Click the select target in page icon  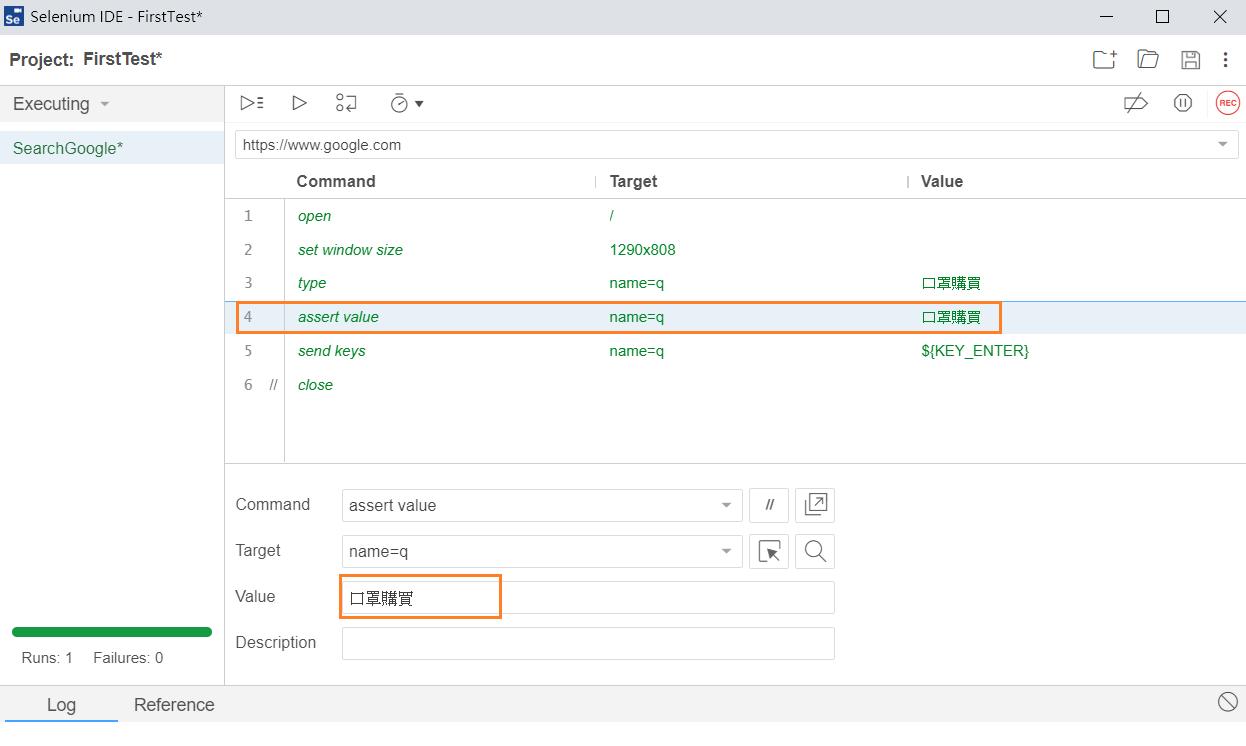(x=769, y=551)
